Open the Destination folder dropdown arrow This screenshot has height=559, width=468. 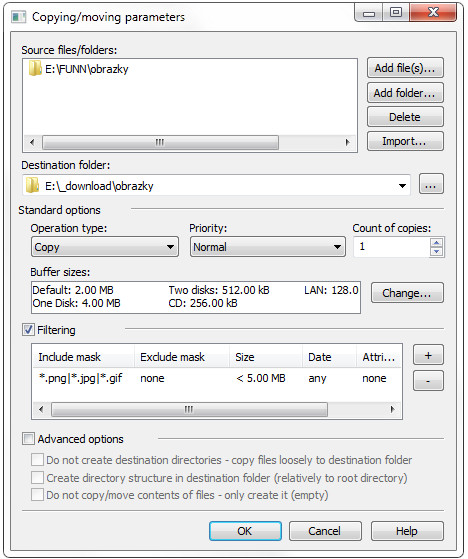[402, 185]
